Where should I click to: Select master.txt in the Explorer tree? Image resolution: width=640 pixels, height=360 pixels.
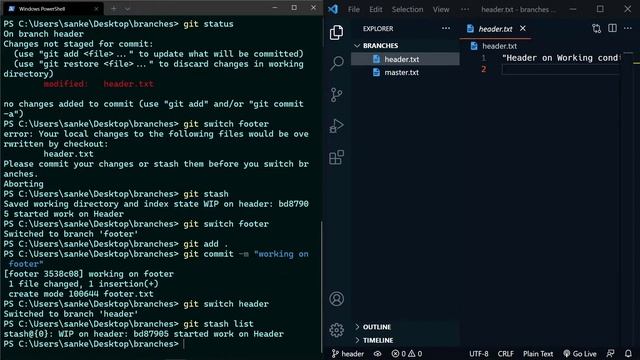[406, 72]
